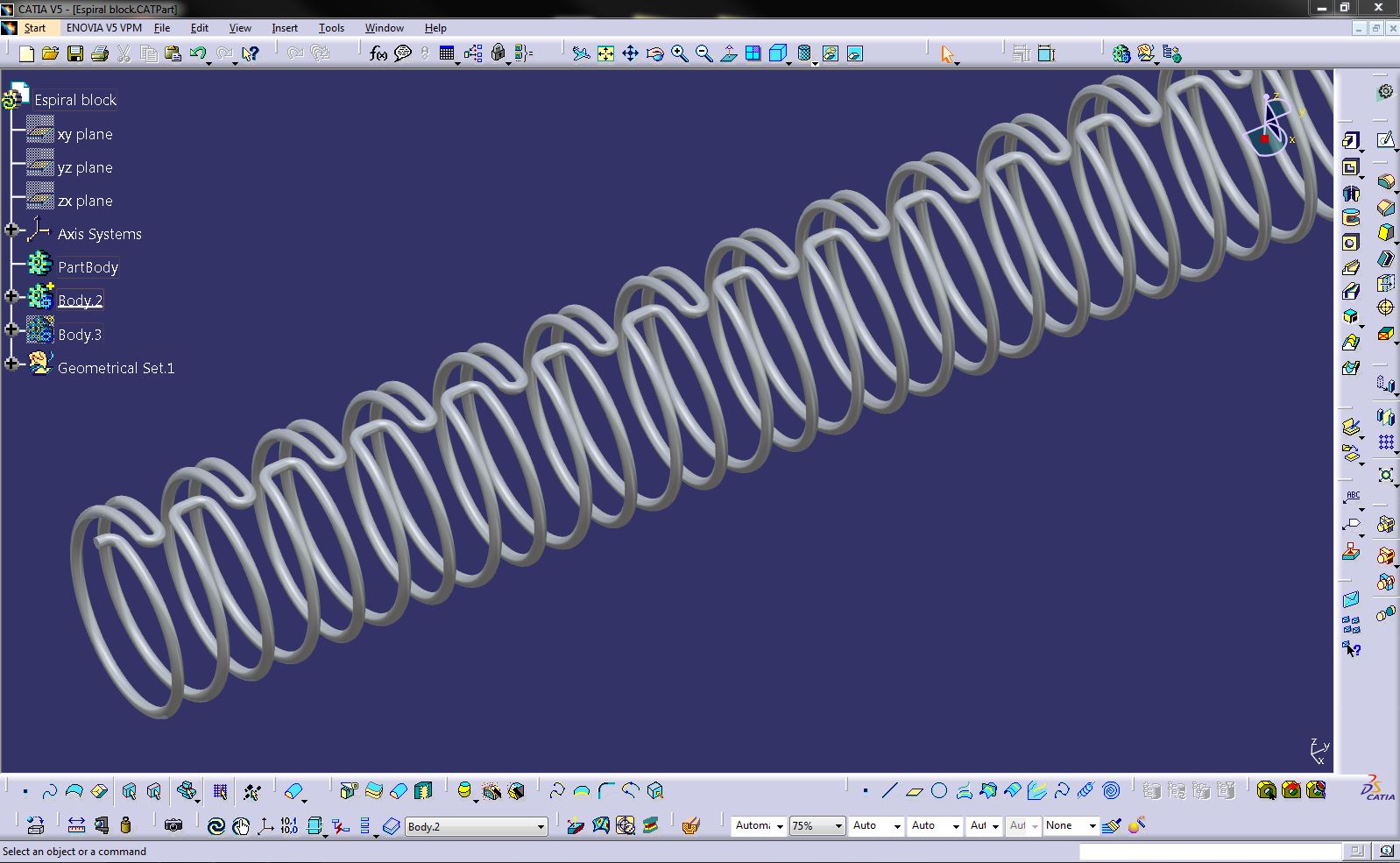Click the Line tool in bottom toolbar
This screenshot has height=863, width=1400.
(889, 790)
